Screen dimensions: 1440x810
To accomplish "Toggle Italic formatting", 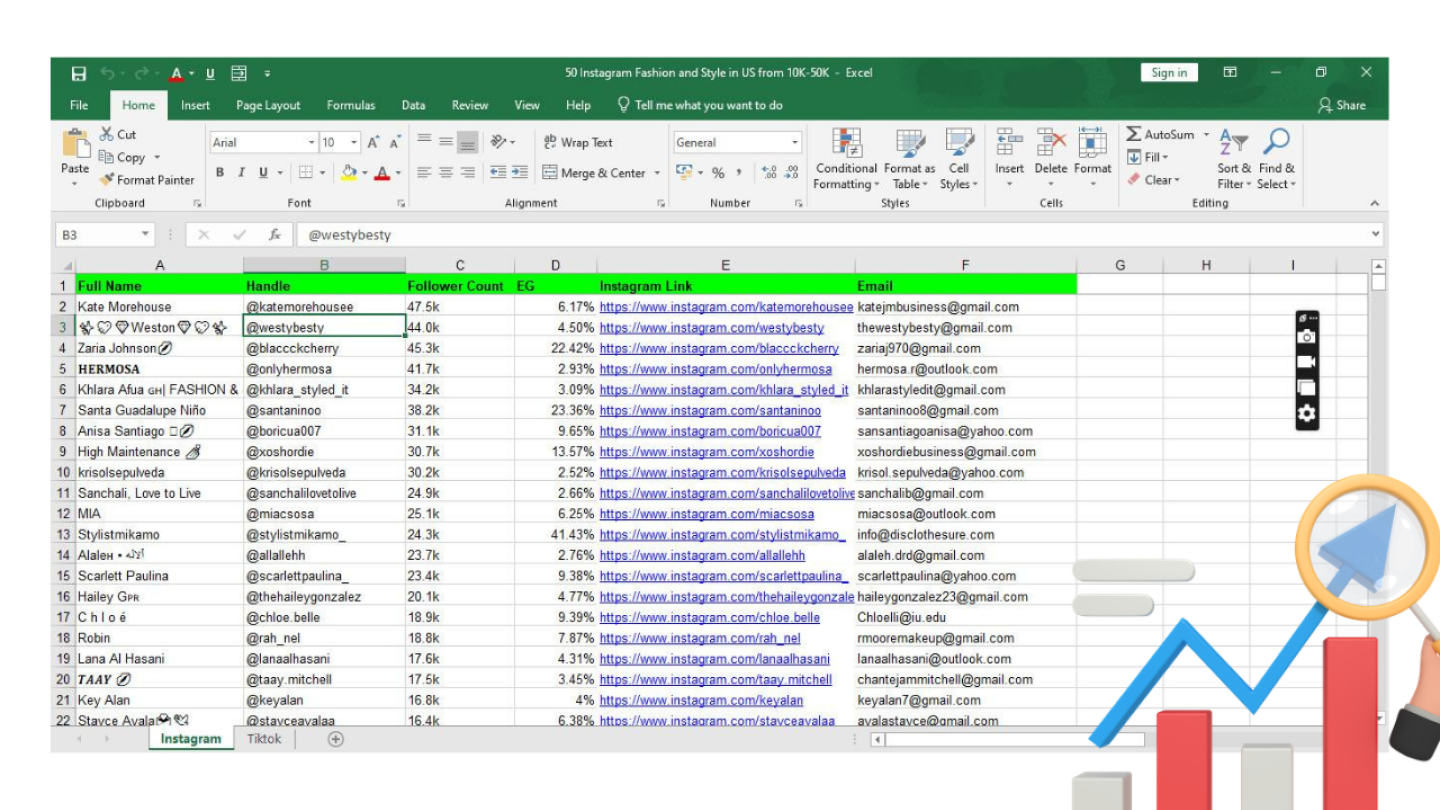I will pyautogui.click(x=241, y=173).
